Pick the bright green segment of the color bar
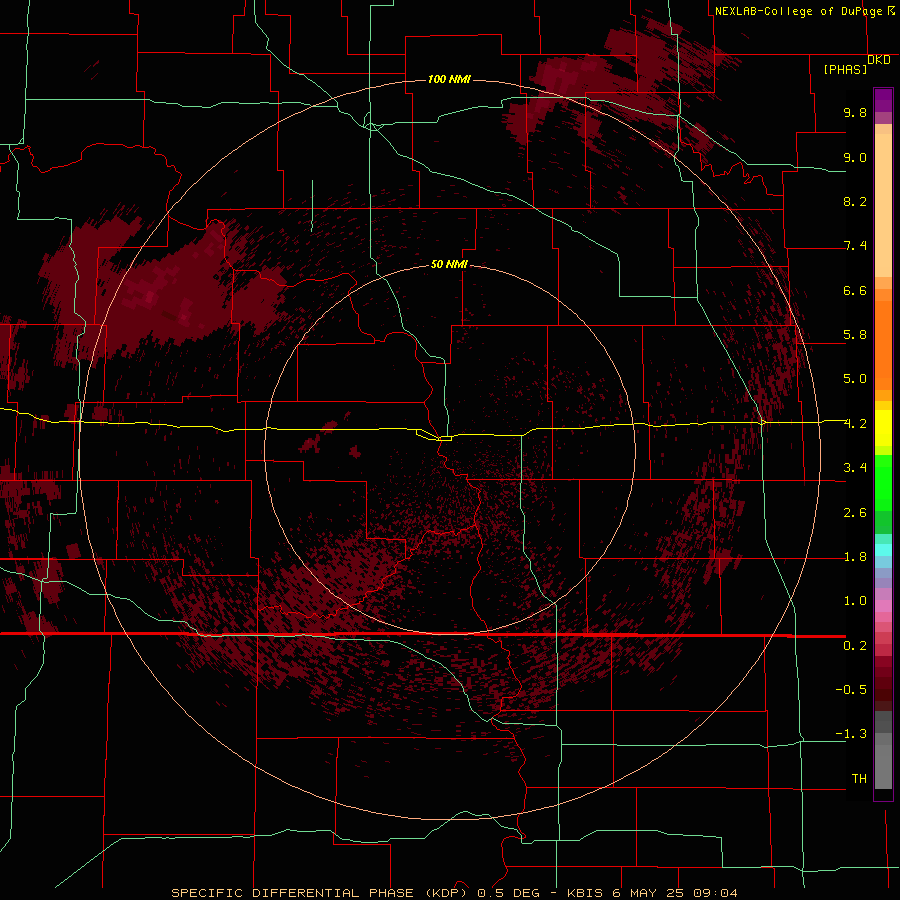 point(883,482)
